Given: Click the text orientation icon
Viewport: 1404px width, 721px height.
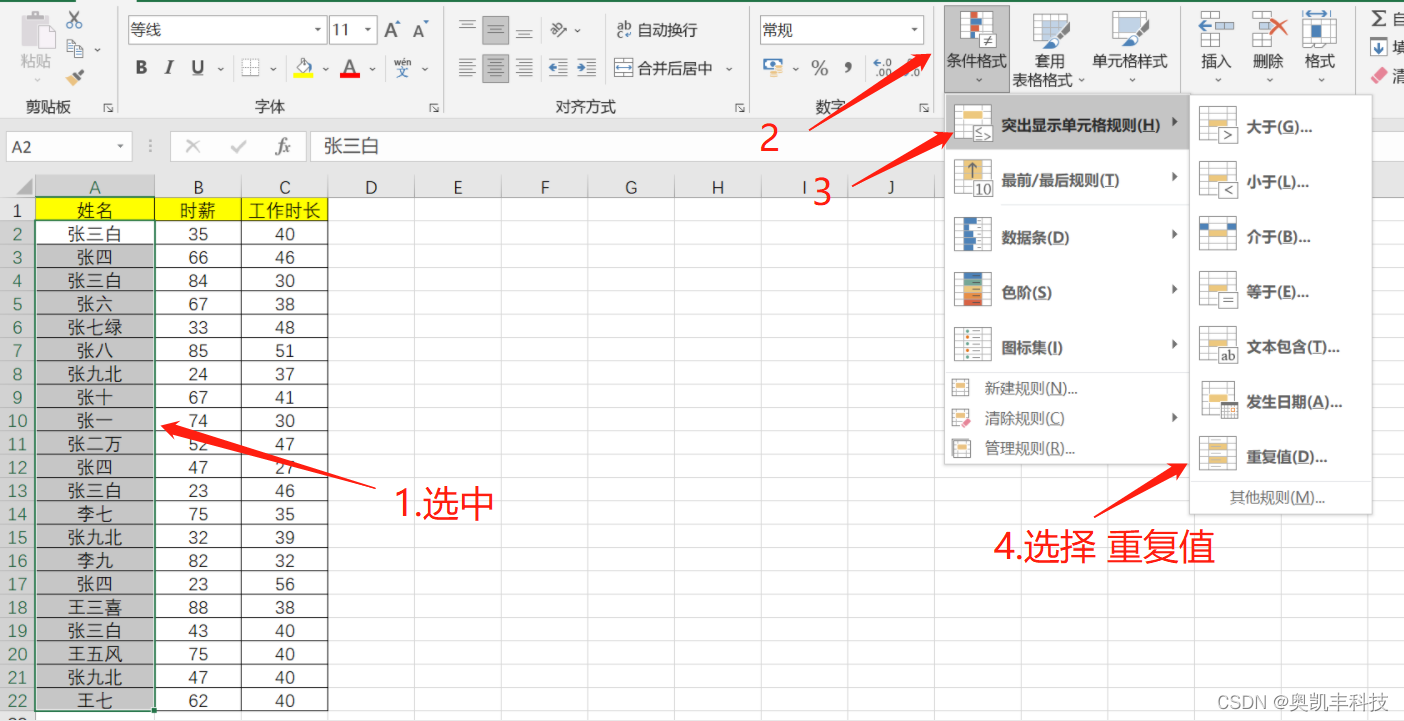Looking at the screenshot, I should click(x=560, y=30).
